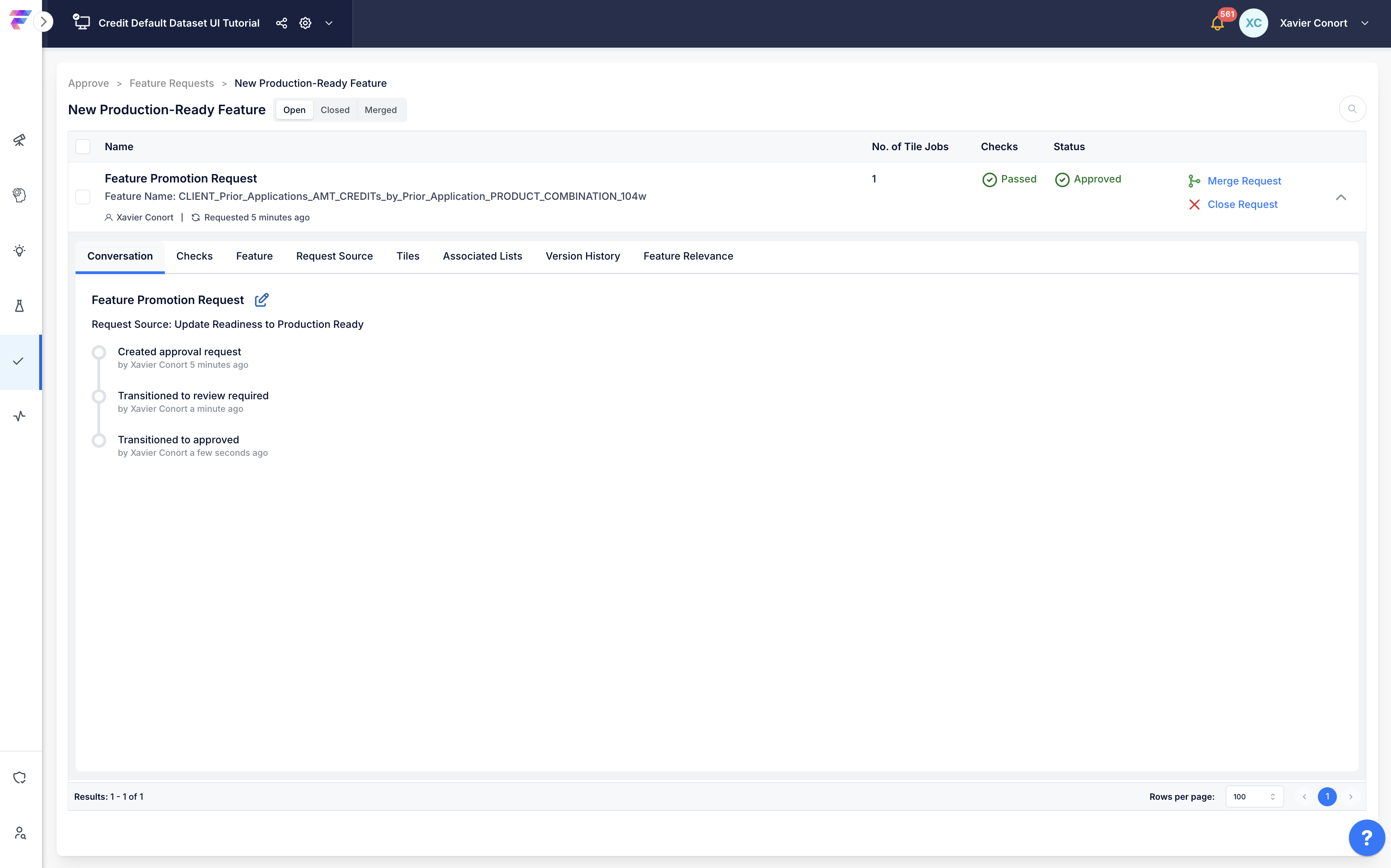Screen dimensions: 1391x868
Task: Switch to the Version History tab
Action: (582, 256)
